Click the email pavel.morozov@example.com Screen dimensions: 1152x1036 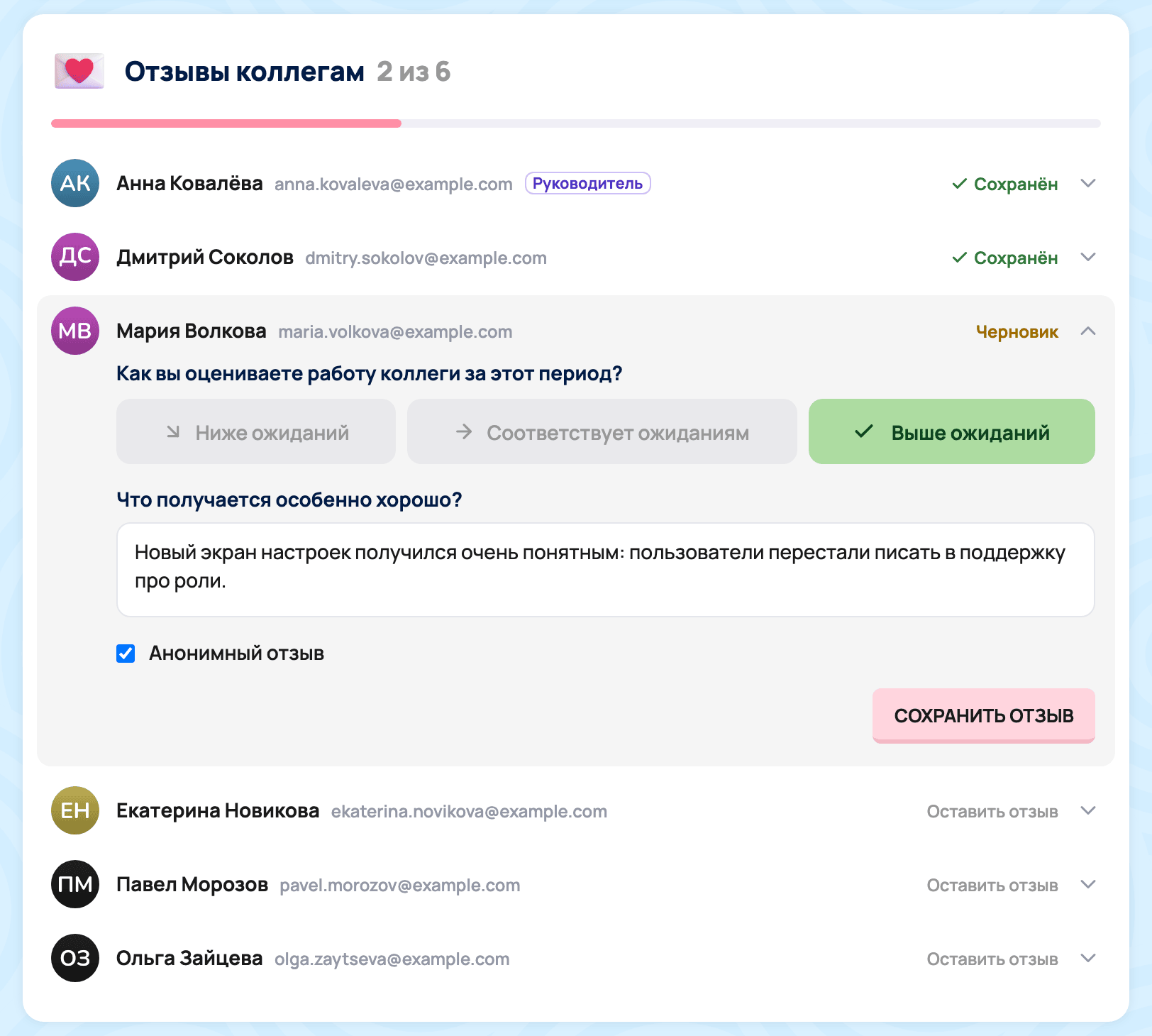coord(400,886)
